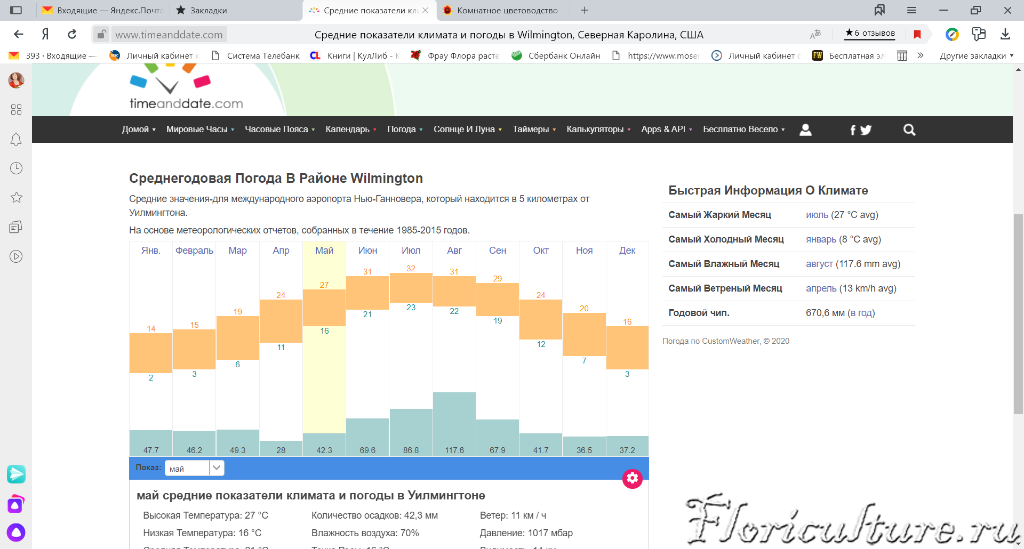Open notifications bell in browser sidebar

tap(16, 139)
